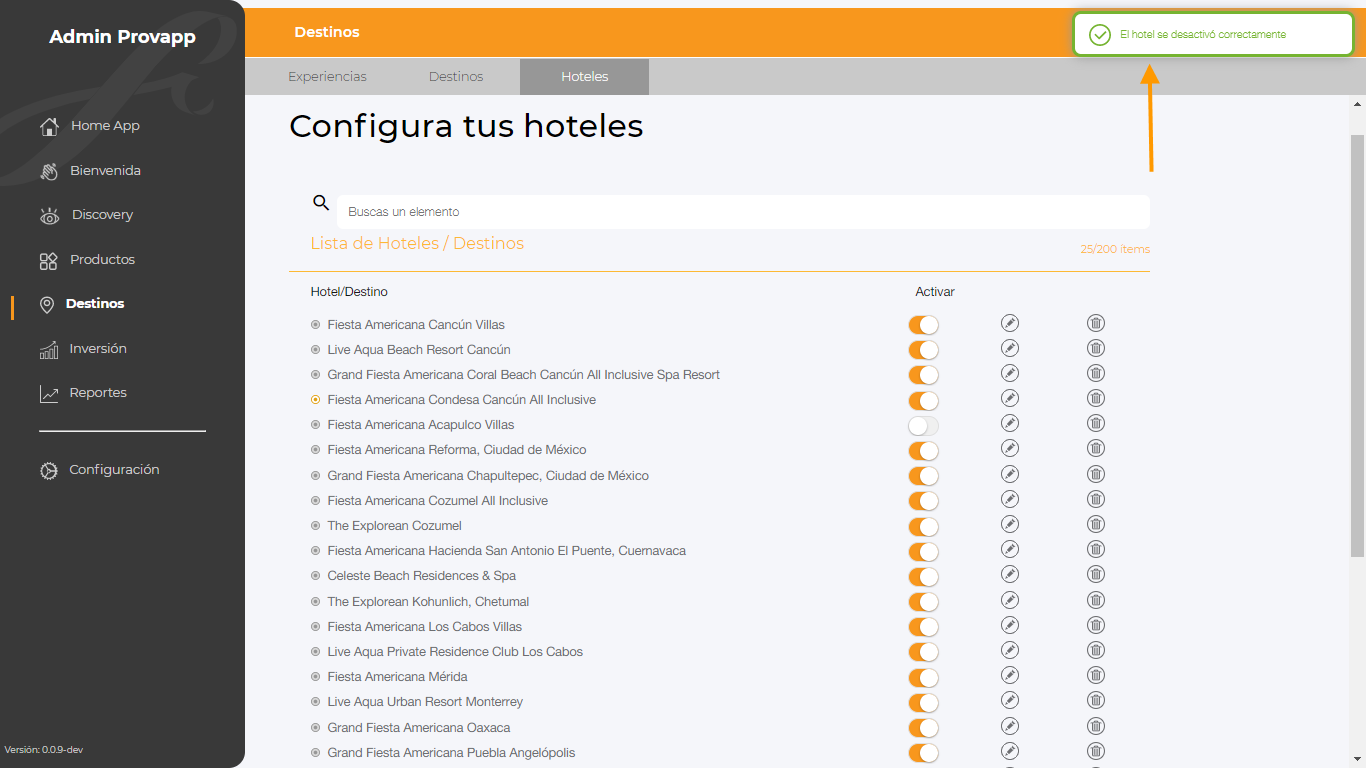Delete Fiesta Americana Cancún Villas
Image resolution: width=1366 pixels, height=768 pixels.
tap(1096, 323)
